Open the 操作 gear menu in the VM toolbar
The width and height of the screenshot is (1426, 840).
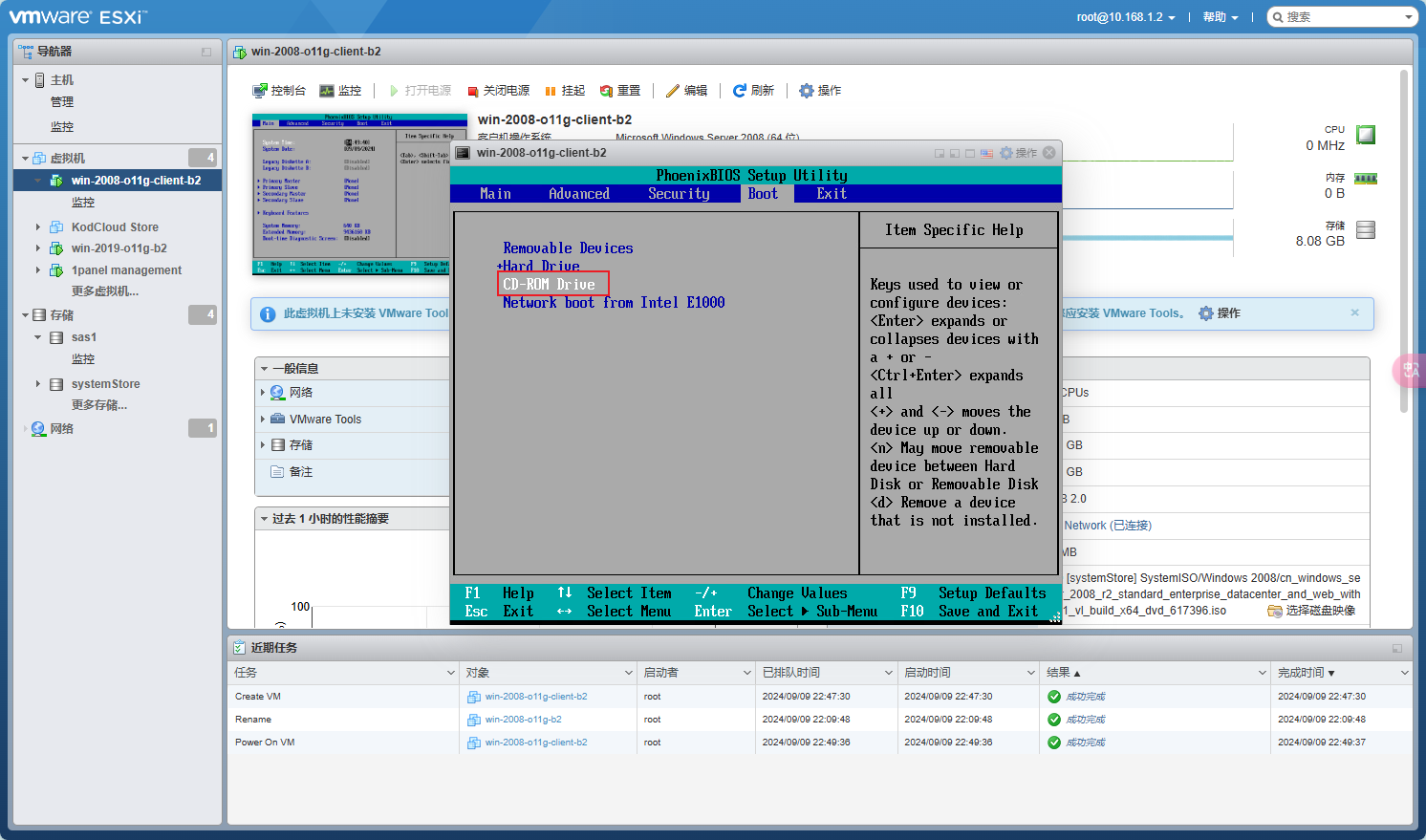(820, 91)
